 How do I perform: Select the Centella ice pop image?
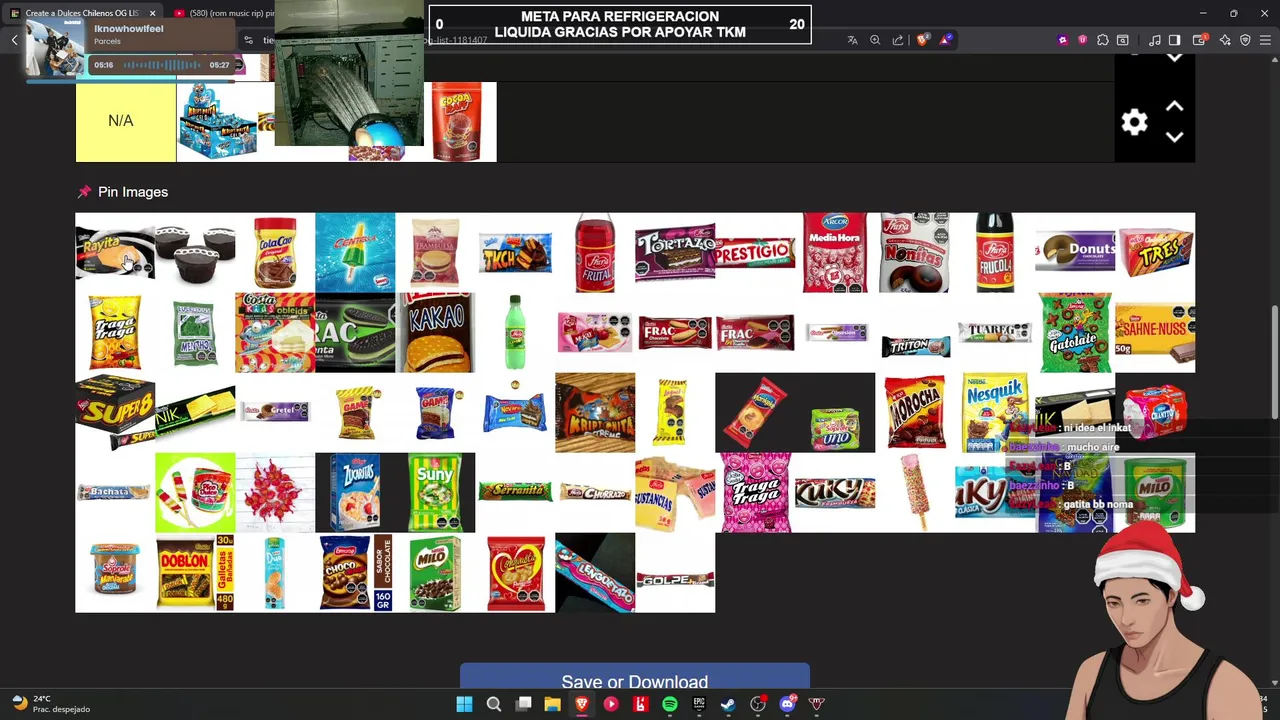(355, 252)
